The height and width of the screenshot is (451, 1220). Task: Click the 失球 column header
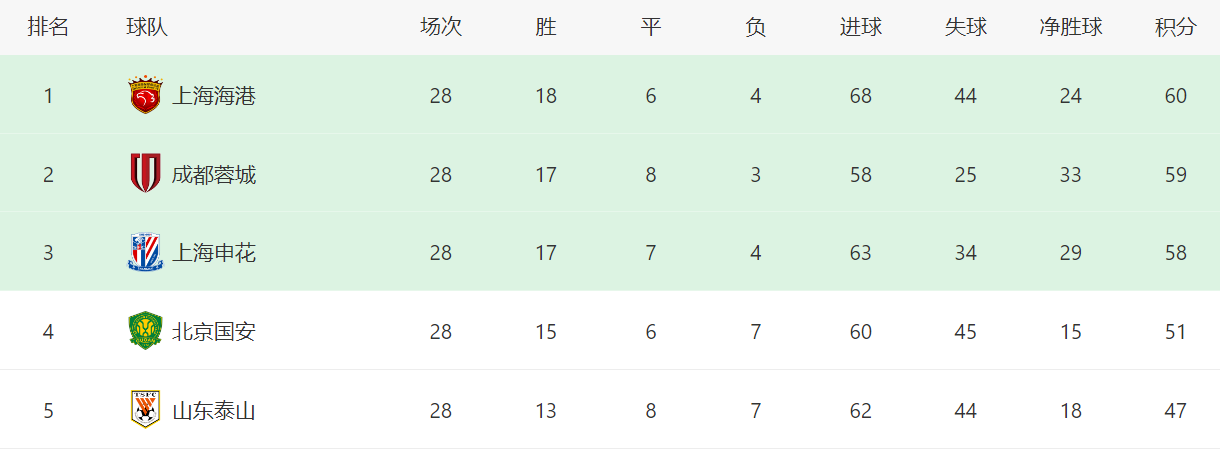(965, 27)
